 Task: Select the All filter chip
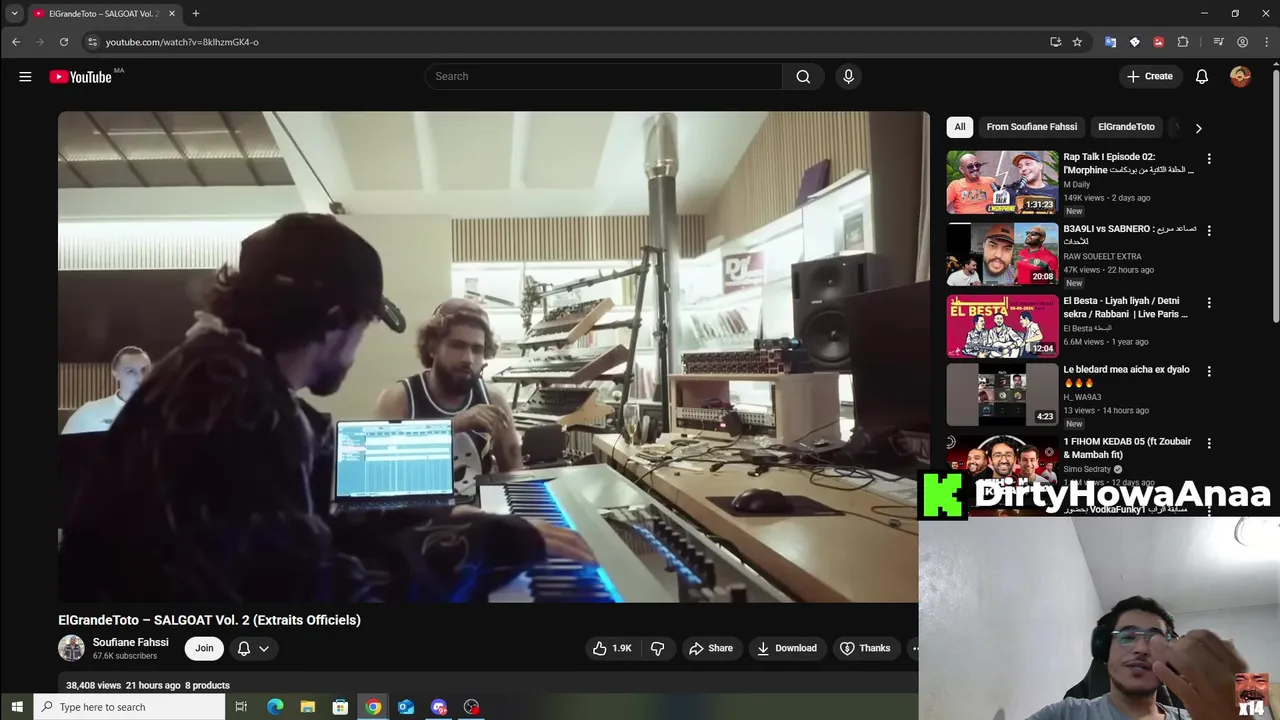[960, 127]
